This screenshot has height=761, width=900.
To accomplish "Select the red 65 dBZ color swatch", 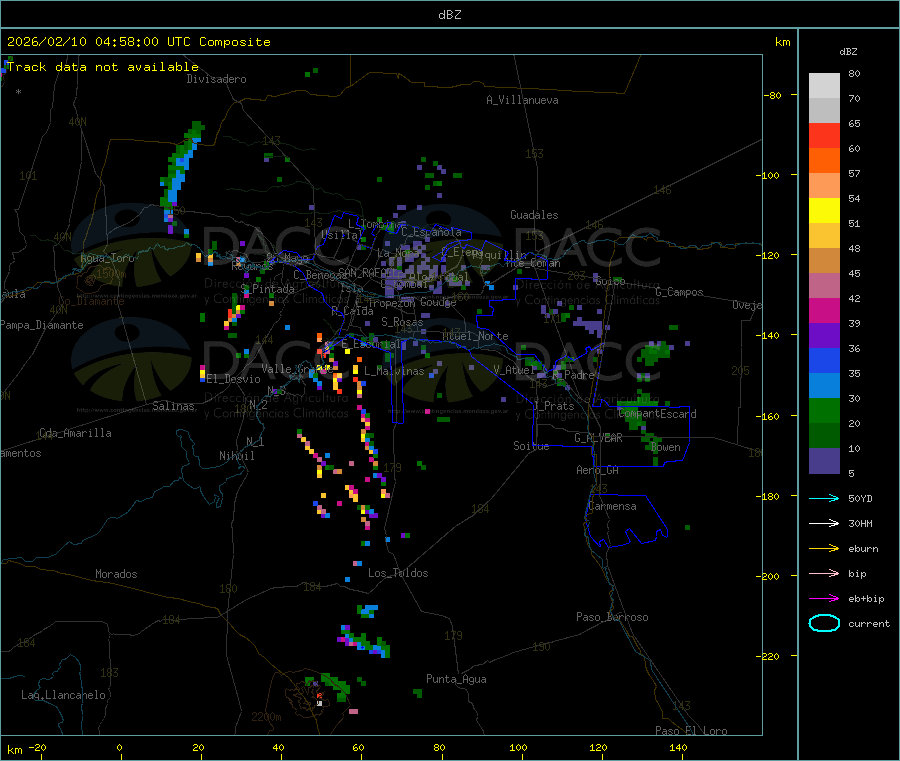I will pos(824,135).
